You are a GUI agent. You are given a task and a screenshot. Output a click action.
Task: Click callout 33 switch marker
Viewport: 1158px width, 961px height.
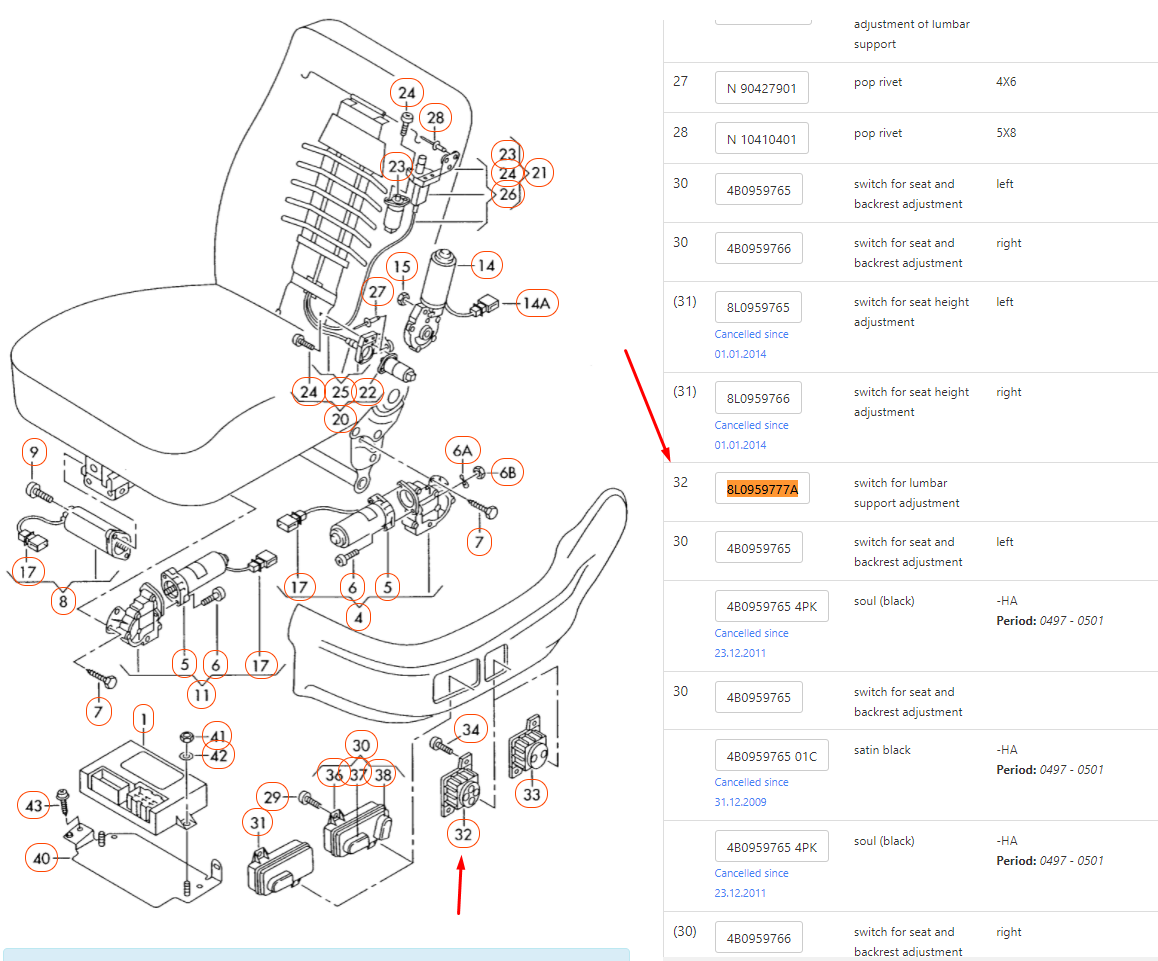pos(530,794)
